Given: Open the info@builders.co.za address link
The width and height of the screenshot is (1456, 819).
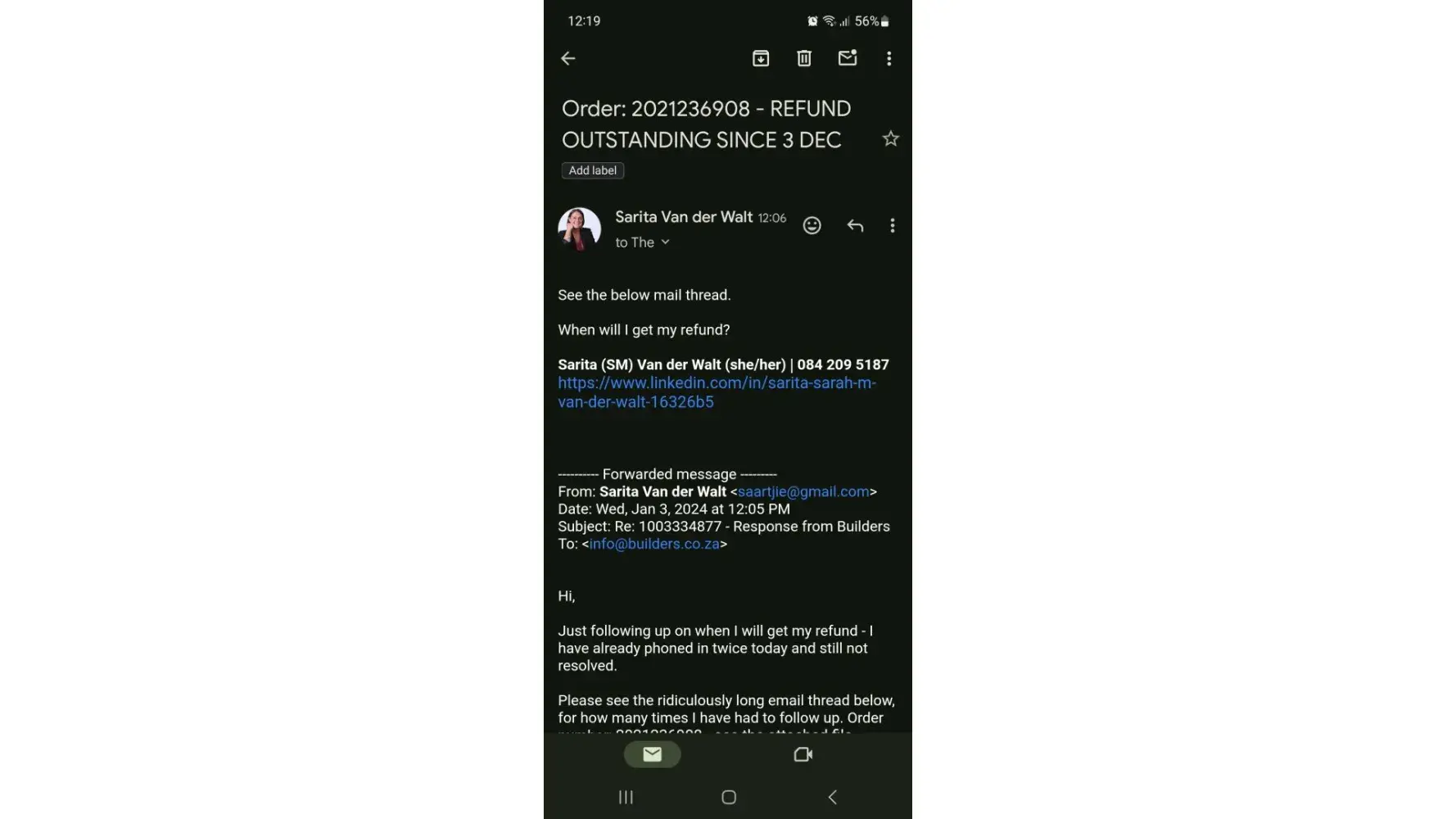Looking at the screenshot, I should pos(654,544).
